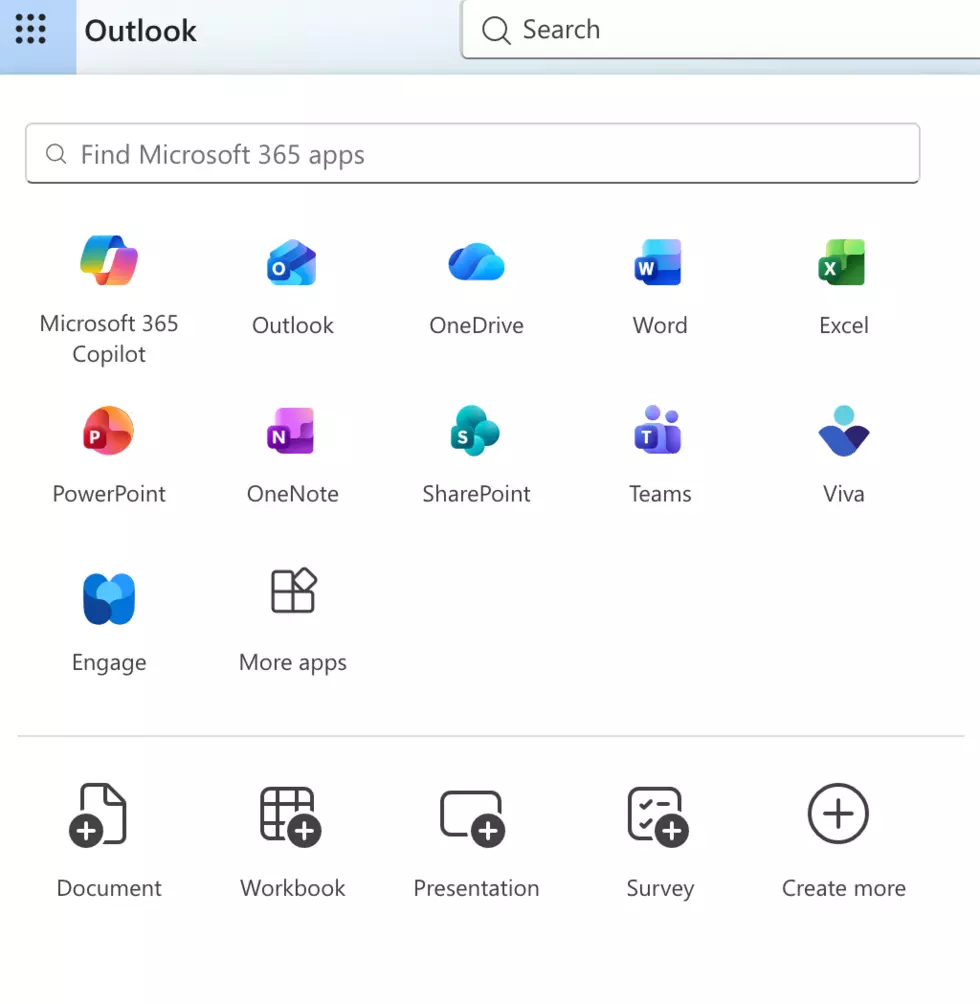Viewport: 980px width, 1004px height.
Task: Click the magnifier icon in top Search bar
Action: click(496, 30)
